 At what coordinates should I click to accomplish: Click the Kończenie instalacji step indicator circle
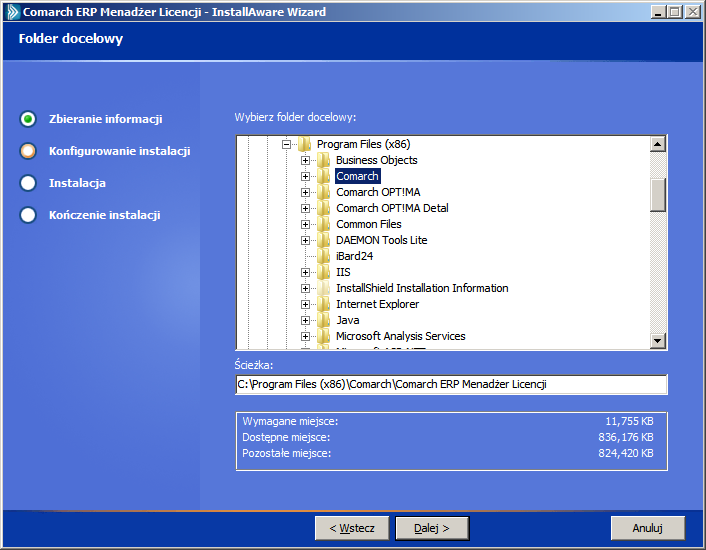pyautogui.click(x=28, y=215)
